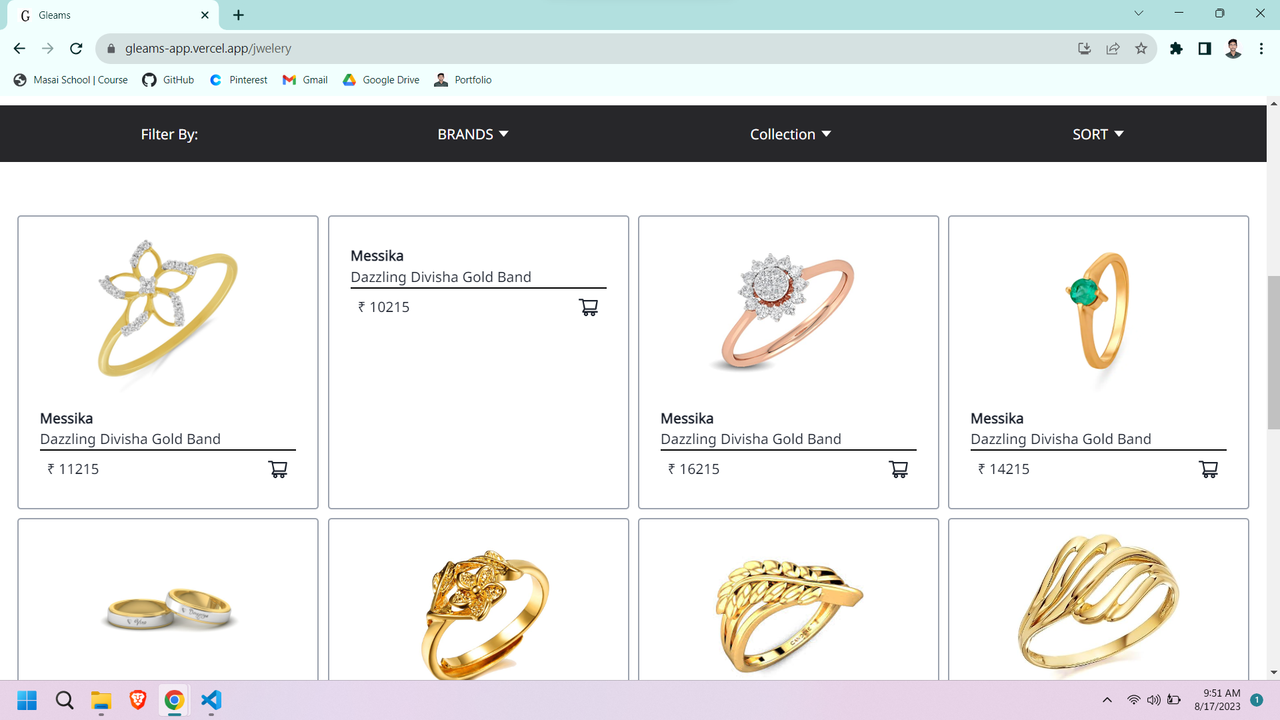The image size is (1280, 720).
Task: Close the Gleams tab
Action: pos(204,15)
